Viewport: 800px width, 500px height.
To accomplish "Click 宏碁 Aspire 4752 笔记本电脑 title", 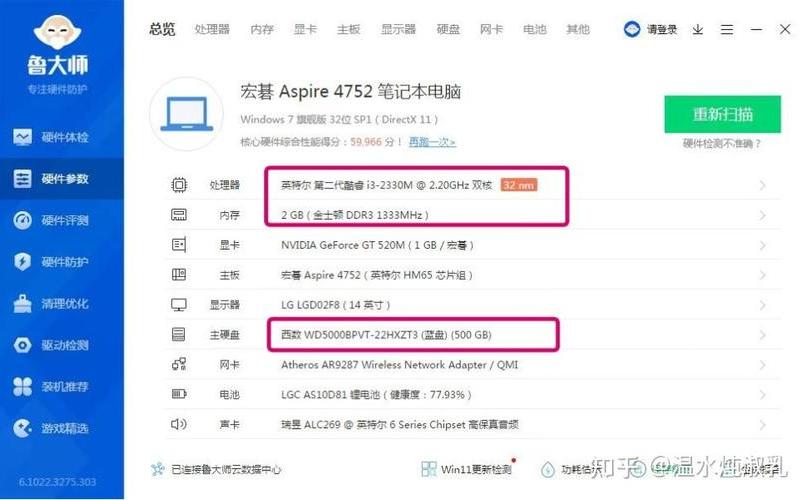I will 351,92.
